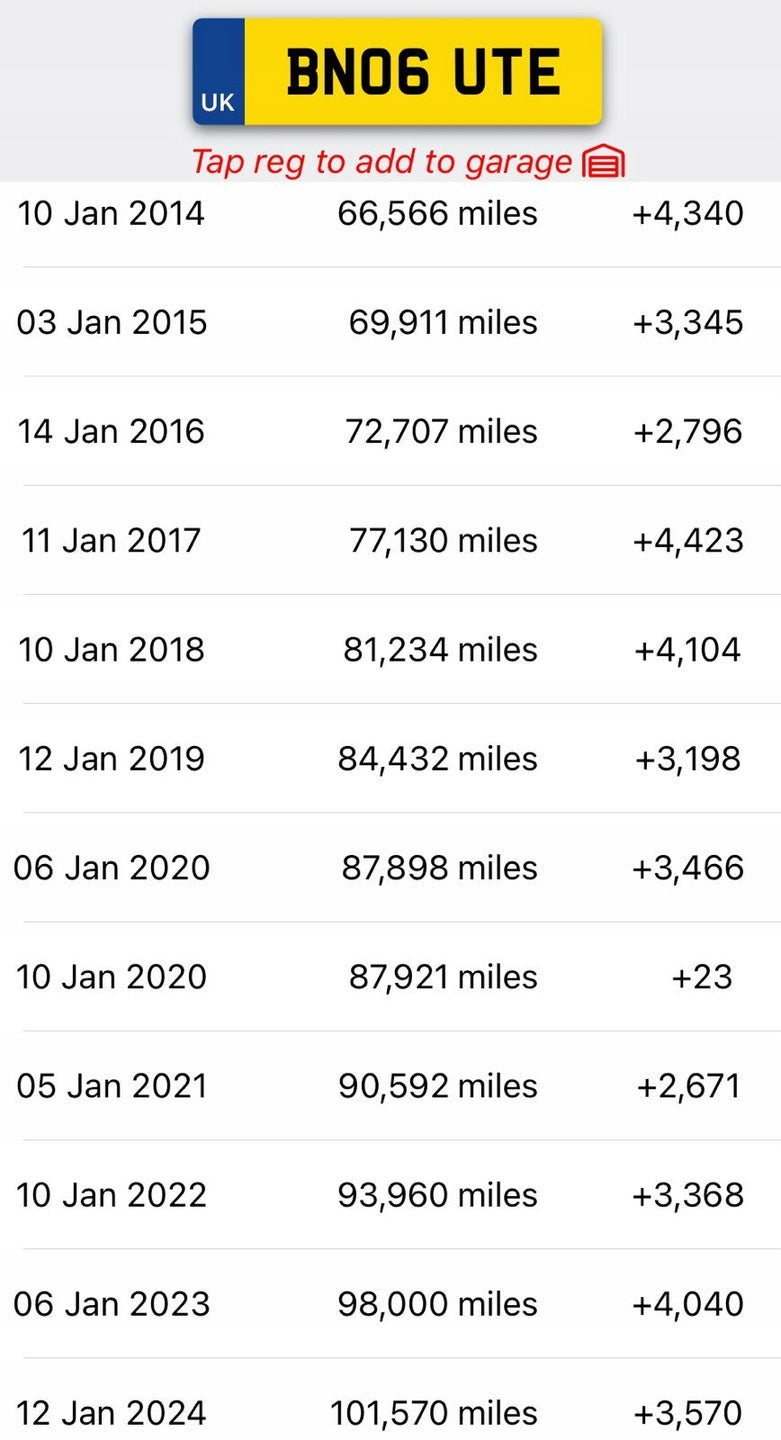781x1440 pixels.
Task: Tap the 87,898 miles reading
Action: pyautogui.click(x=440, y=867)
